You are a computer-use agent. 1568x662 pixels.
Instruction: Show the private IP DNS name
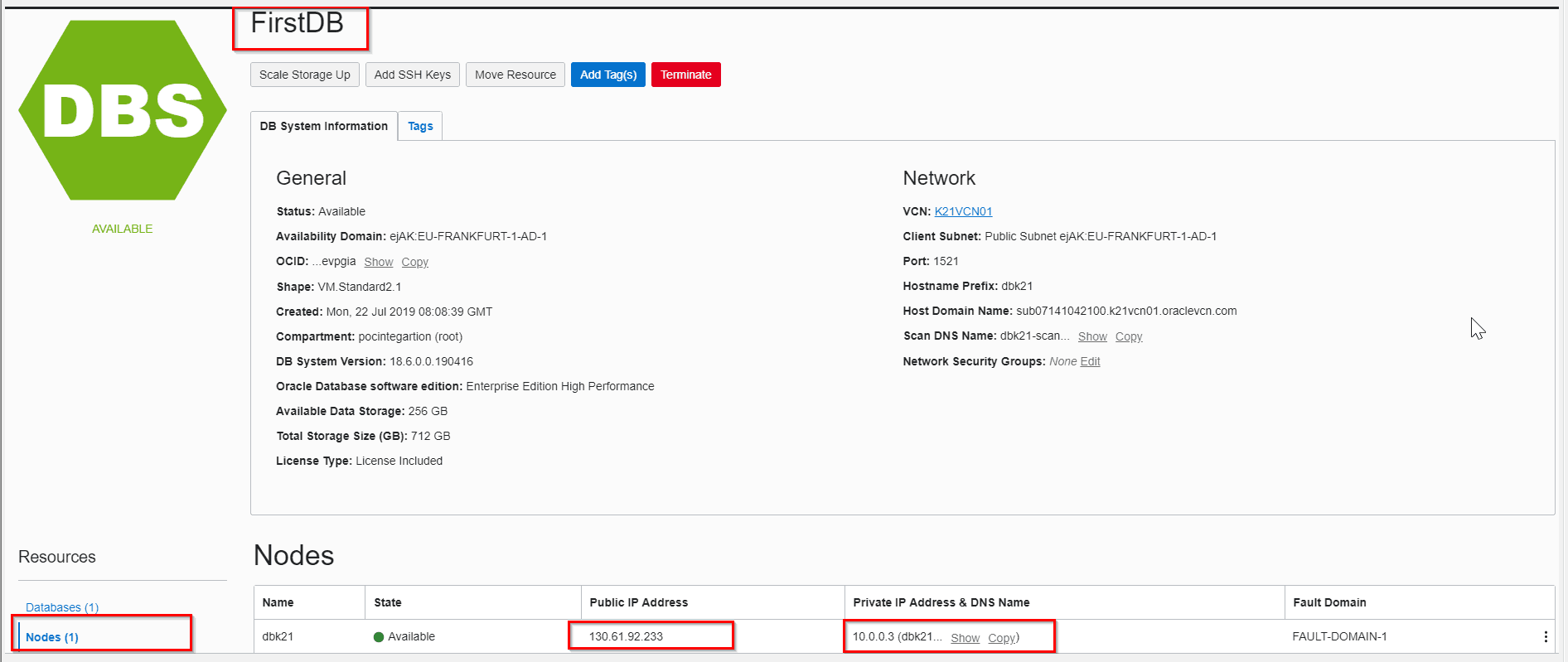point(965,638)
